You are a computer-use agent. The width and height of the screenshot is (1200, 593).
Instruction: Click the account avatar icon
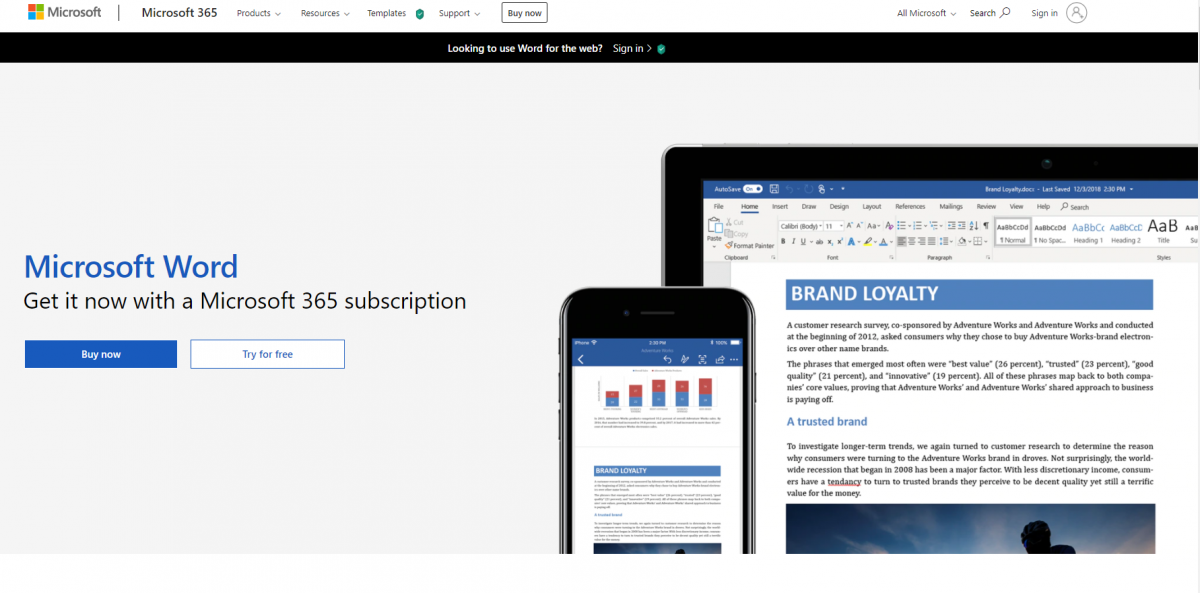tap(1076, 13)
